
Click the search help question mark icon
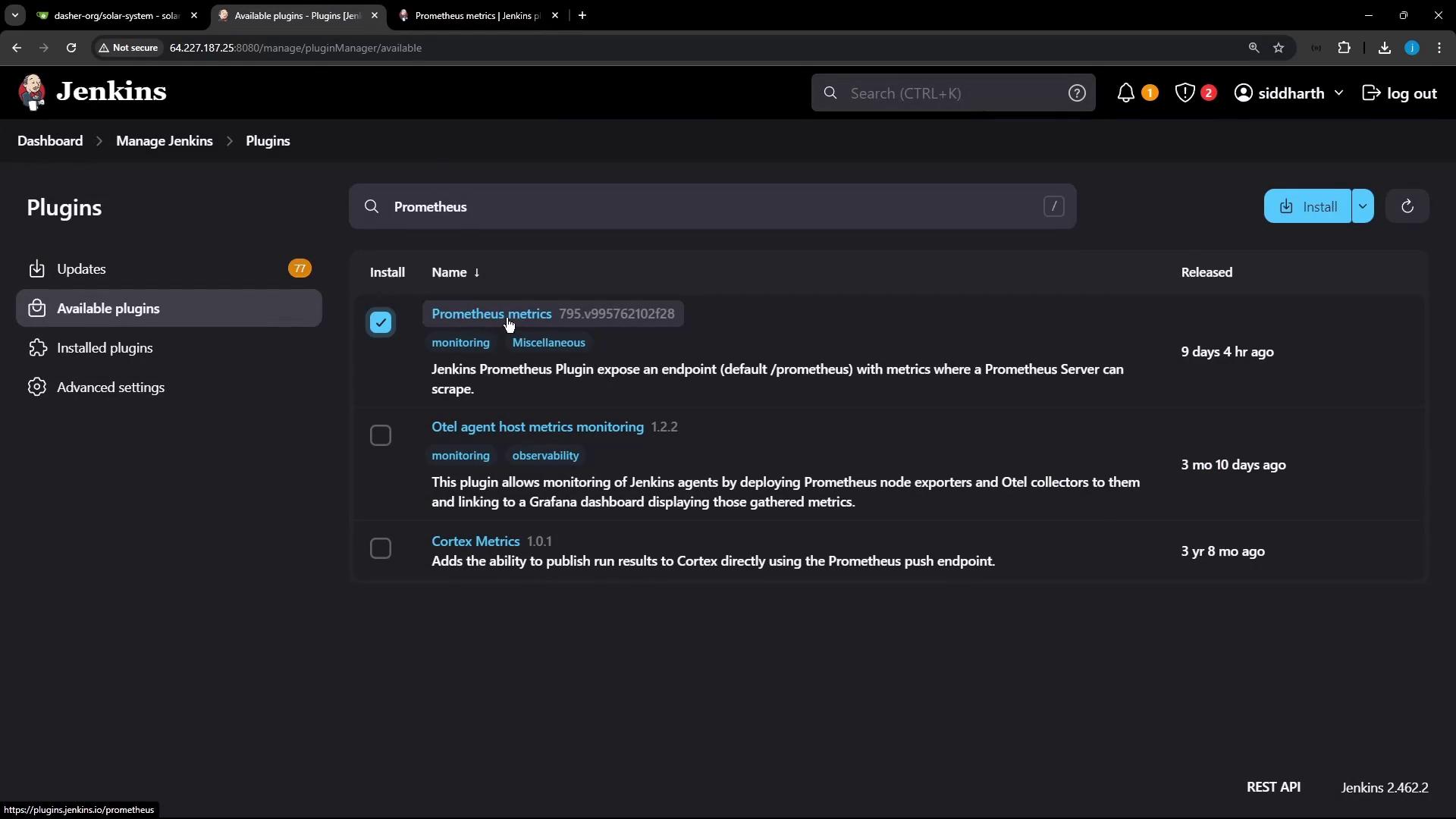point(1076,93)
